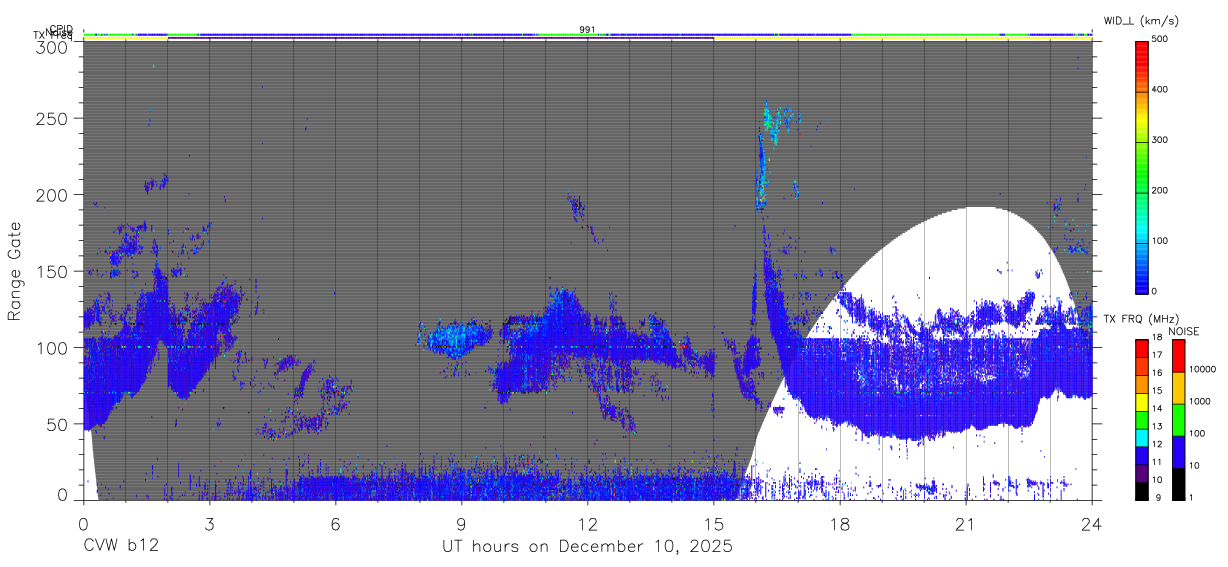Select the 50 range gate tick label
Viewport: 1228px width, 567px height.
click(x=57, y=424)
